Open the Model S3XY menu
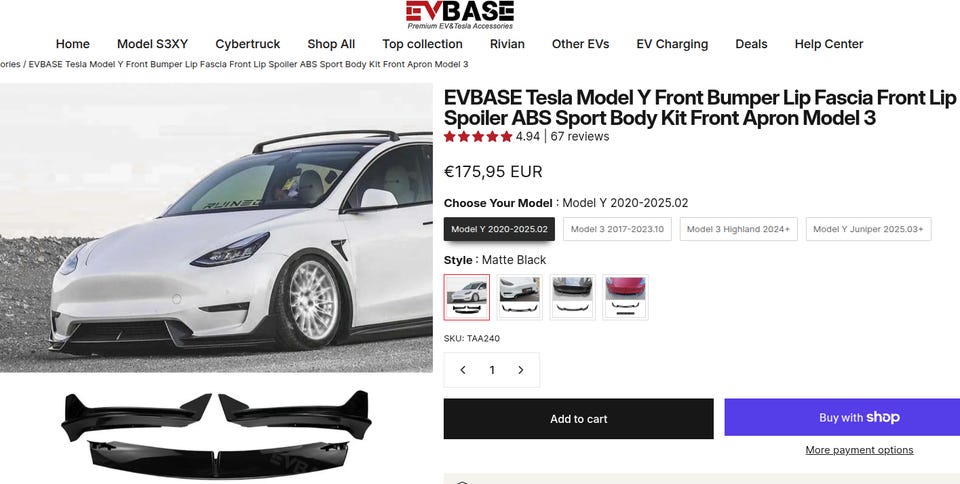 pyautogui.click(x=152, y=44)
